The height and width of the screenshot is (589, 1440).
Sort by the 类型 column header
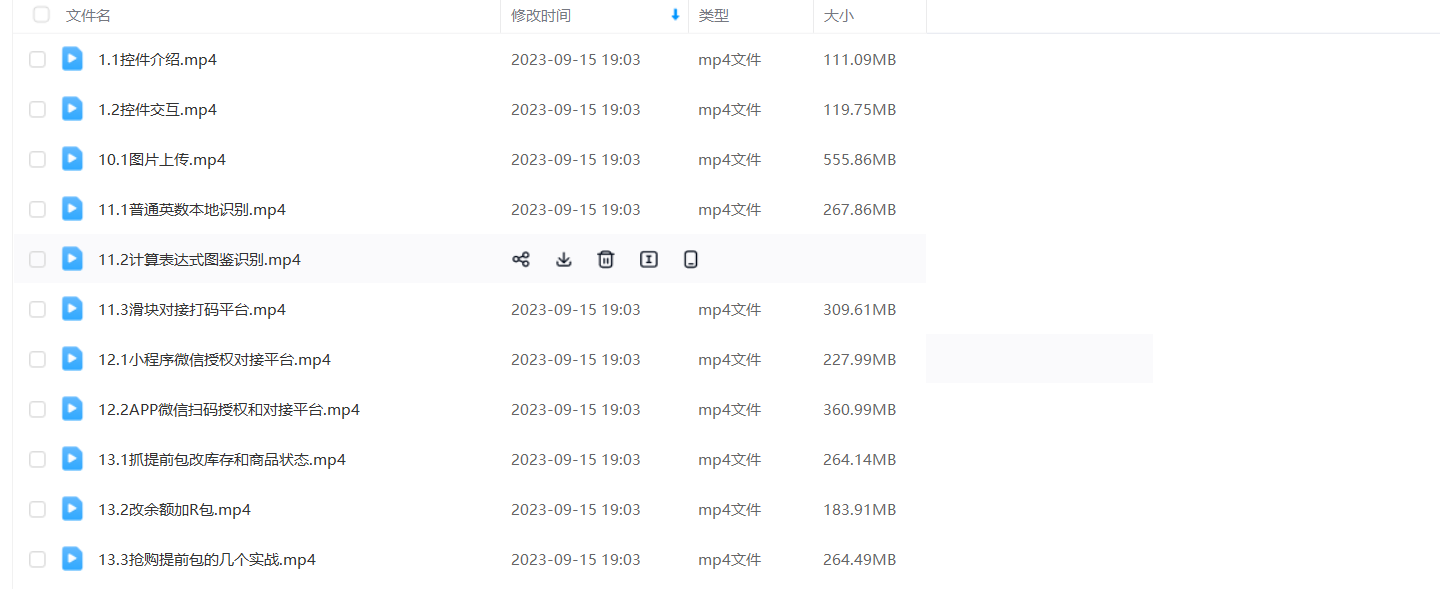[714, 16]
